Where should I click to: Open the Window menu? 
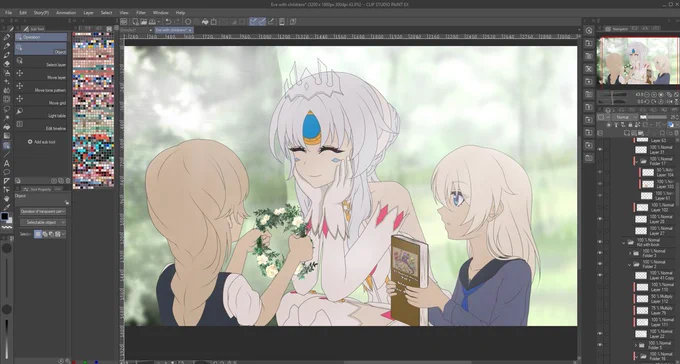tap(160, 13)
